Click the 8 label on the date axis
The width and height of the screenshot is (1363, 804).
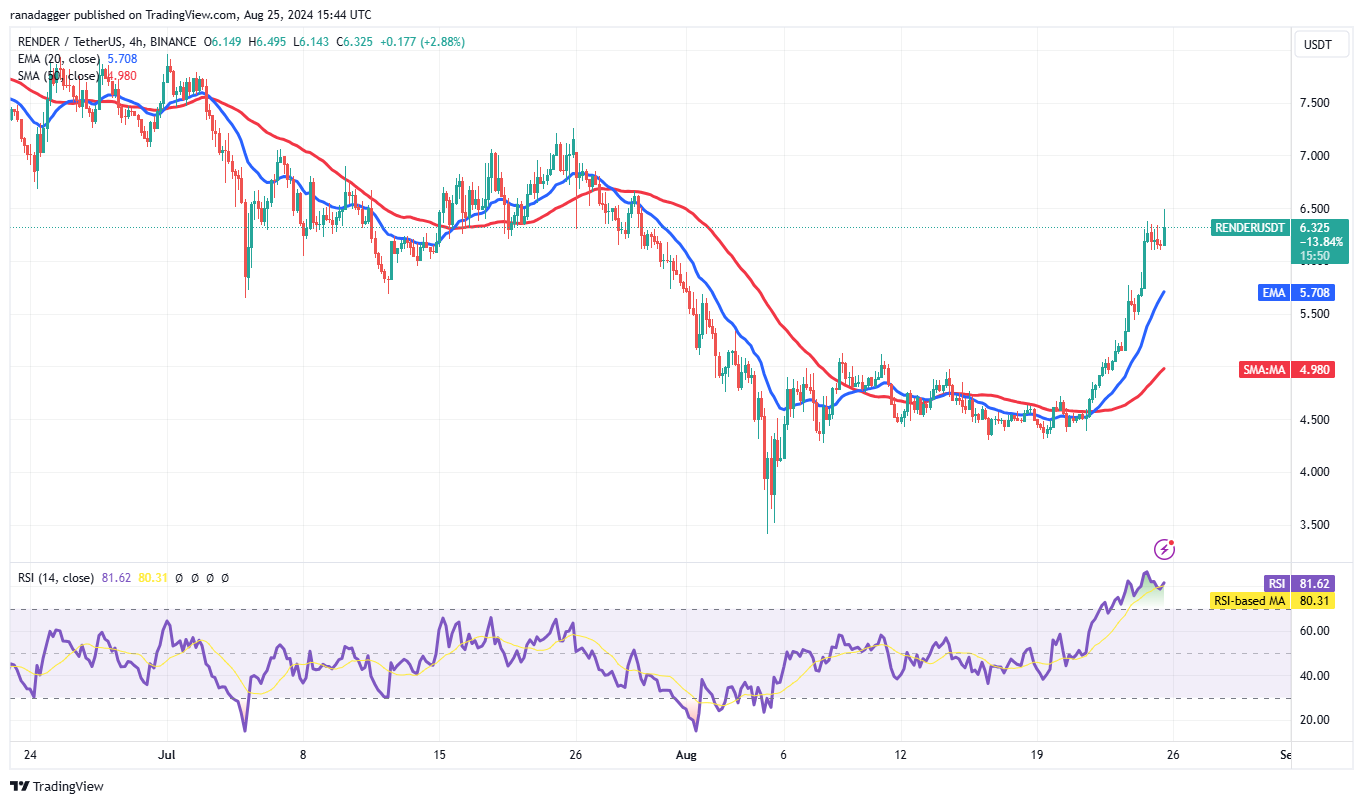click(302, 755)
